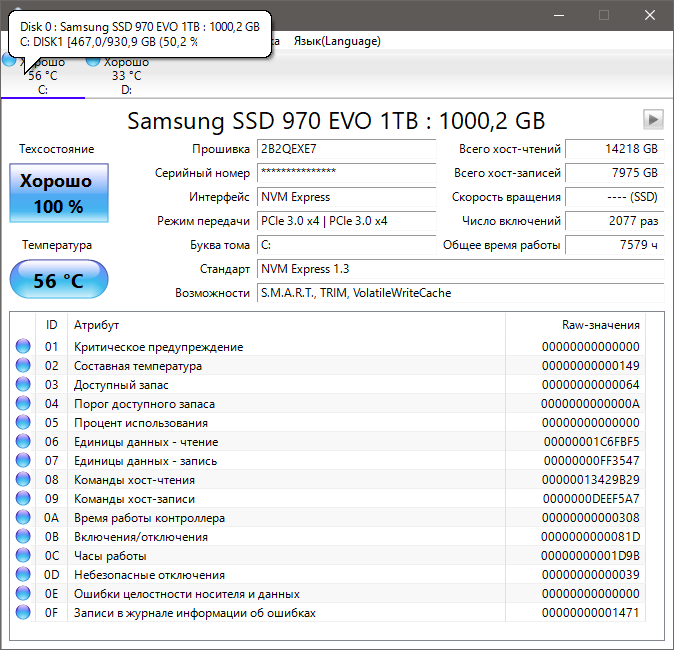674x650 pixels.
Task: Click the PCIe 3.0 x4 transfer mode field
Action: pyautogui.click(x=346, y=221)
